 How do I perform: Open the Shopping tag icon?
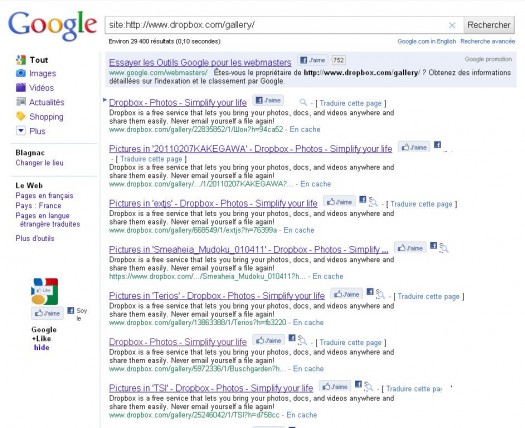tap(21, 117)
